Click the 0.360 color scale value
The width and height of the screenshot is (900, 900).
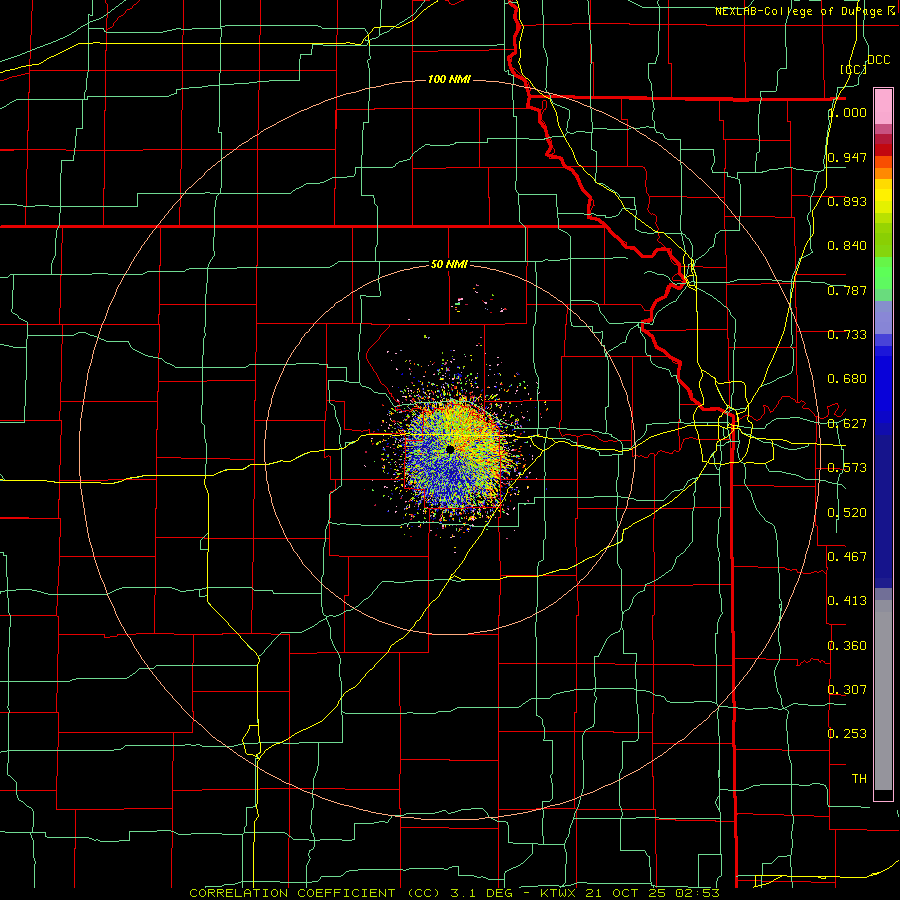(x=847, y=646)
